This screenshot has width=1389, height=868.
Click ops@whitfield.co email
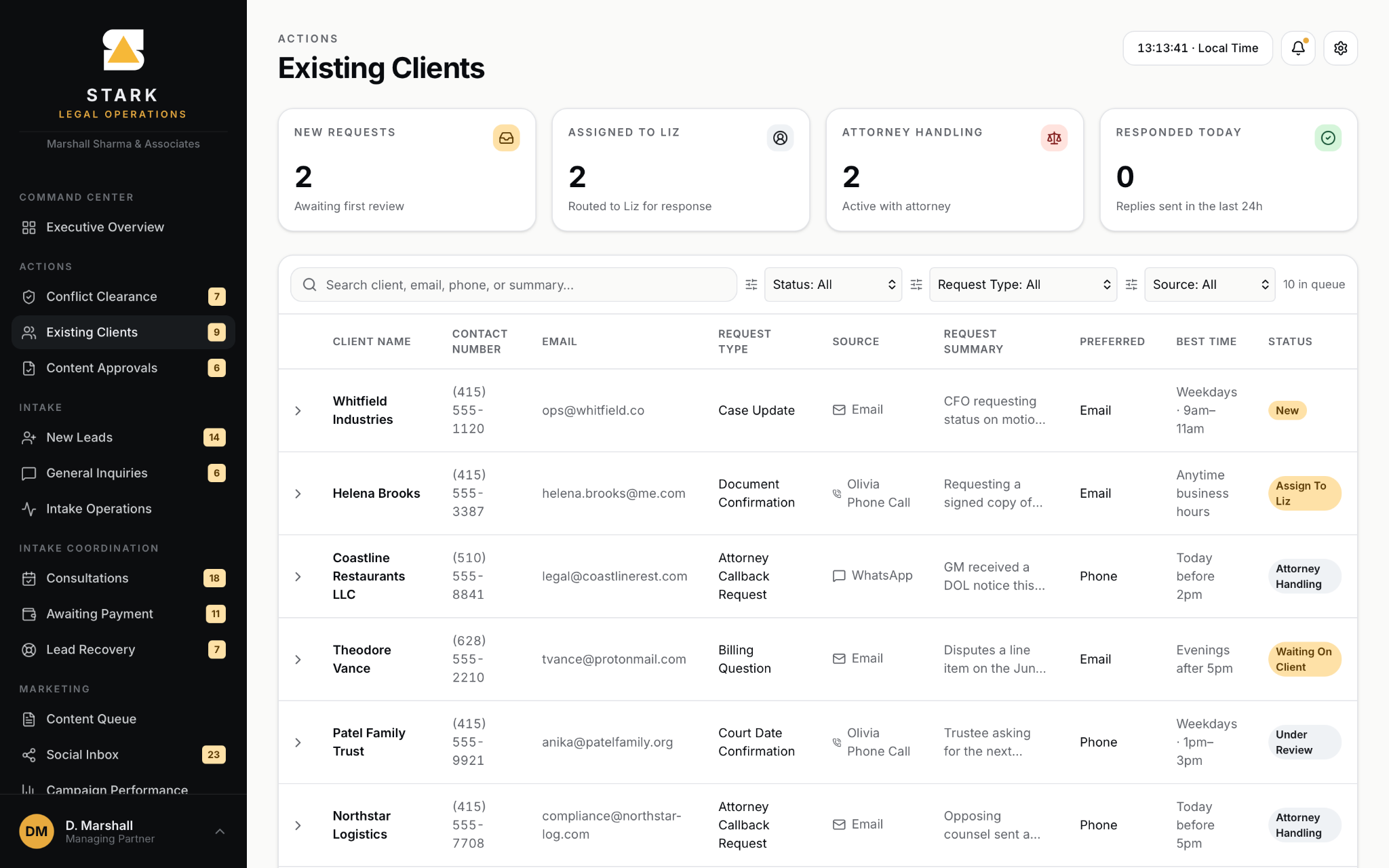click(x=593, y=410)
